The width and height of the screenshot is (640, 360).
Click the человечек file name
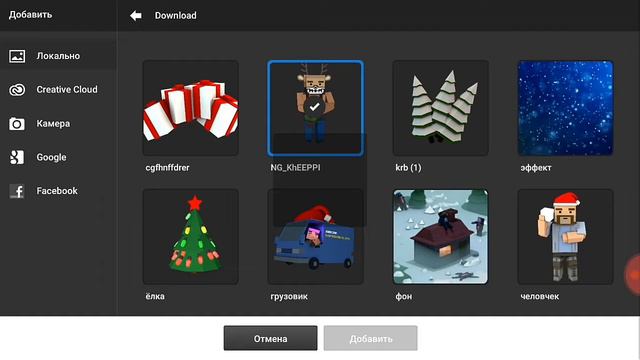click(540, 296)
